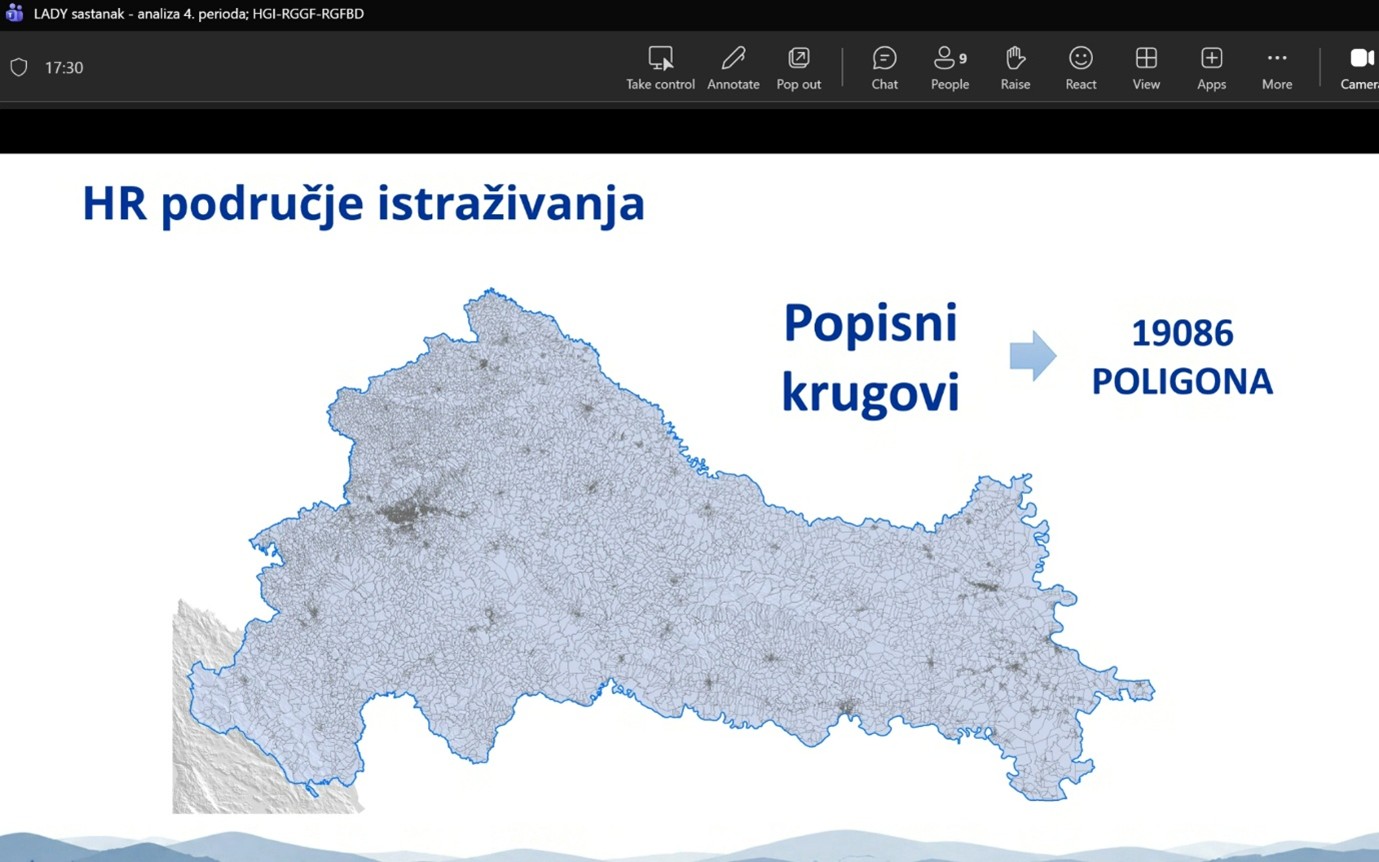Click the 19086 POLIGONA text
Screen dimensions: 1379x862
[1182, 357]
